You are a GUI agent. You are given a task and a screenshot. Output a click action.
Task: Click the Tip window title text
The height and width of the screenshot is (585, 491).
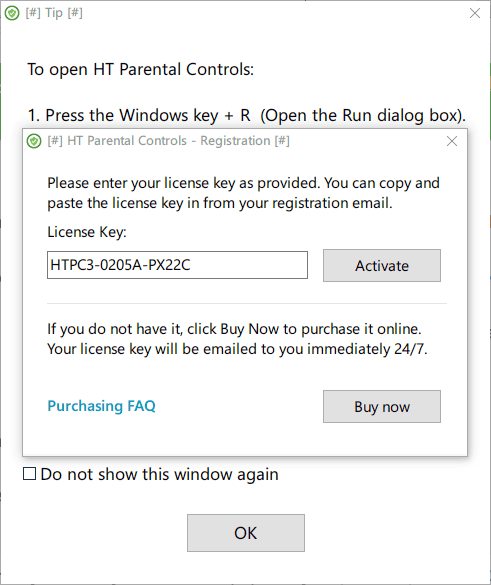pyautogui.click(x=54, y=13)
